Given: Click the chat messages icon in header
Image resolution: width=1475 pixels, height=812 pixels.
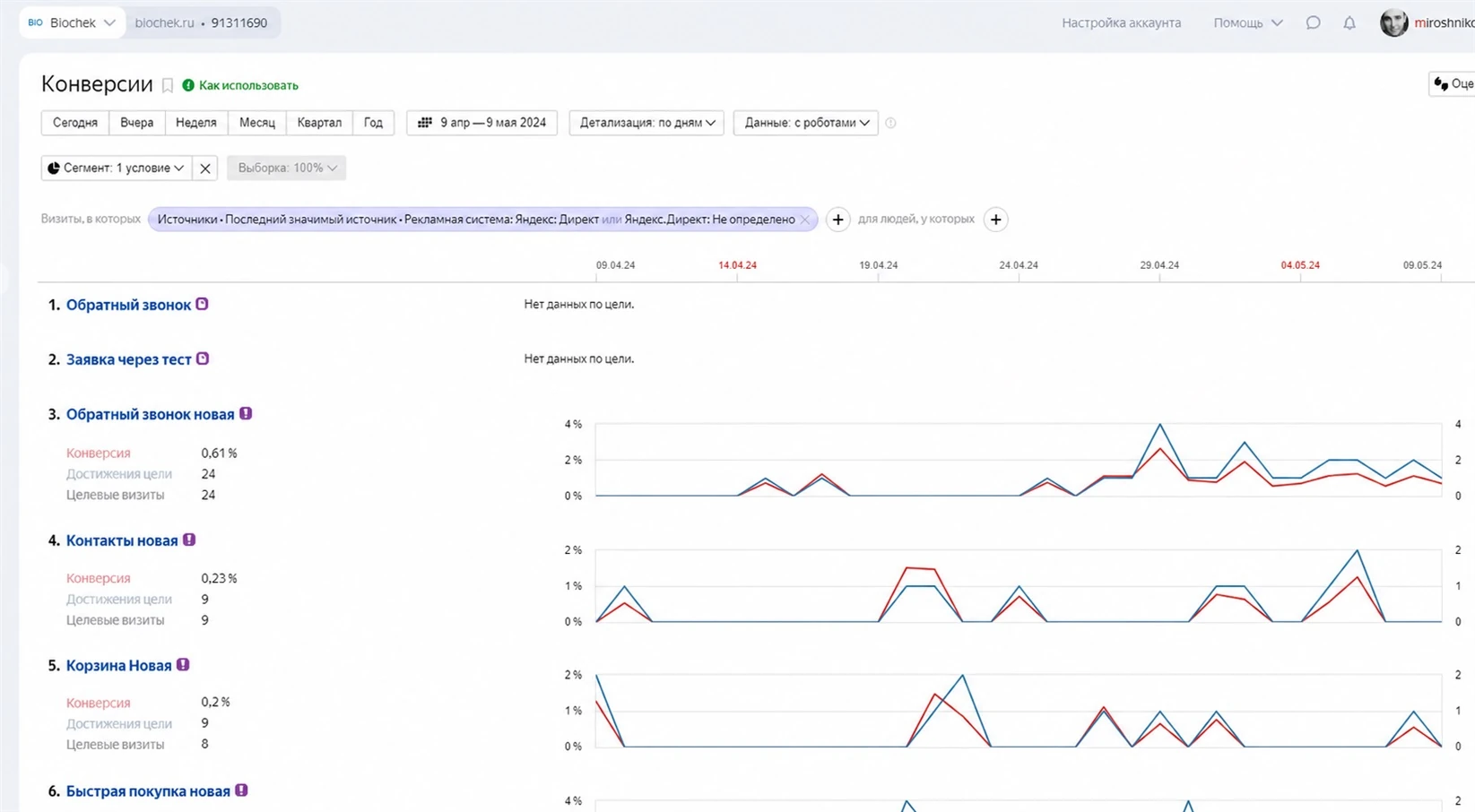Looking at the screenshot, I should tap(1313, 22).
